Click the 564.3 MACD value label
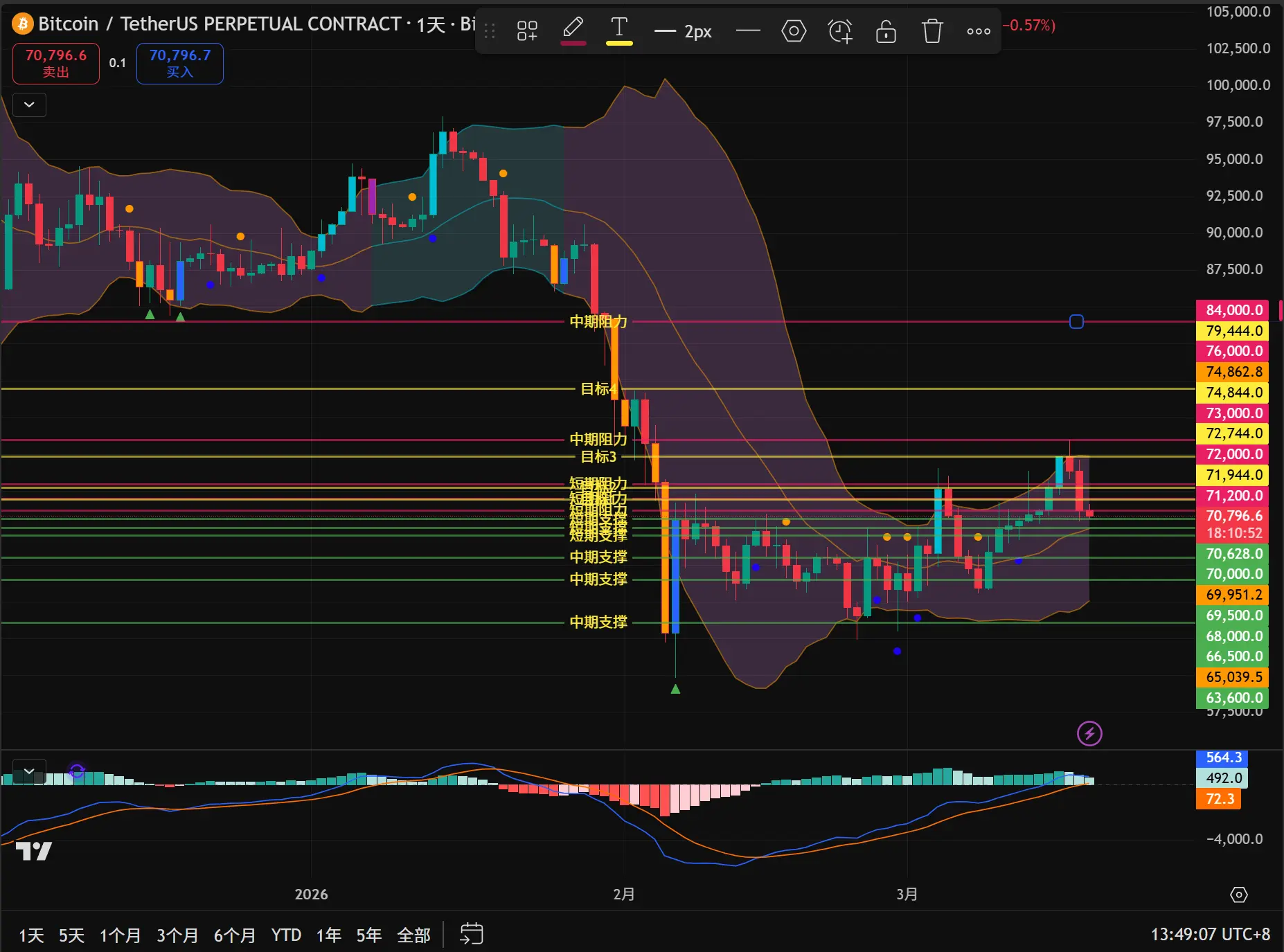This screenshot has height=952, width=1284. [x=1223, y=757]
